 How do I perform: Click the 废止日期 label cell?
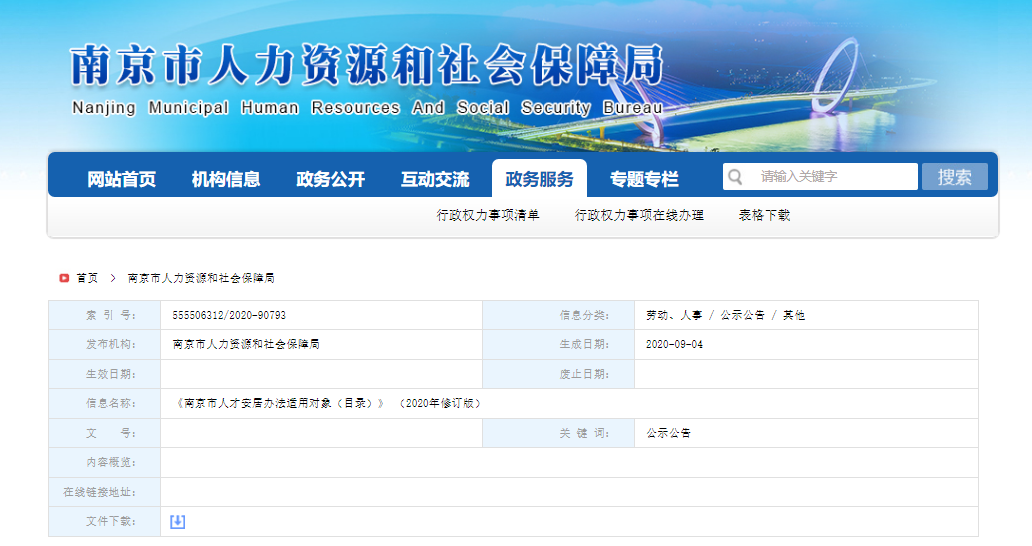[x=559, y=374]
